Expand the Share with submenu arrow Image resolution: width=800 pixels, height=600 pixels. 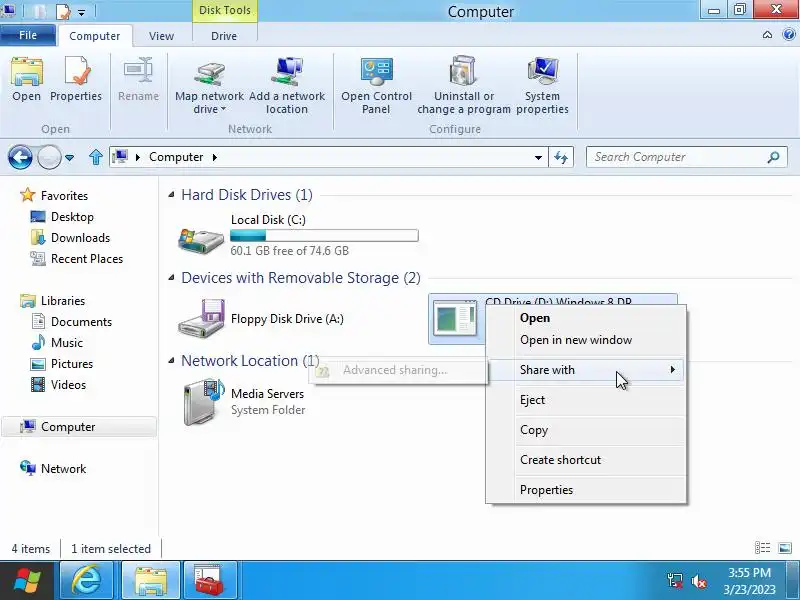pyautogui.click(x=672, y=369)
